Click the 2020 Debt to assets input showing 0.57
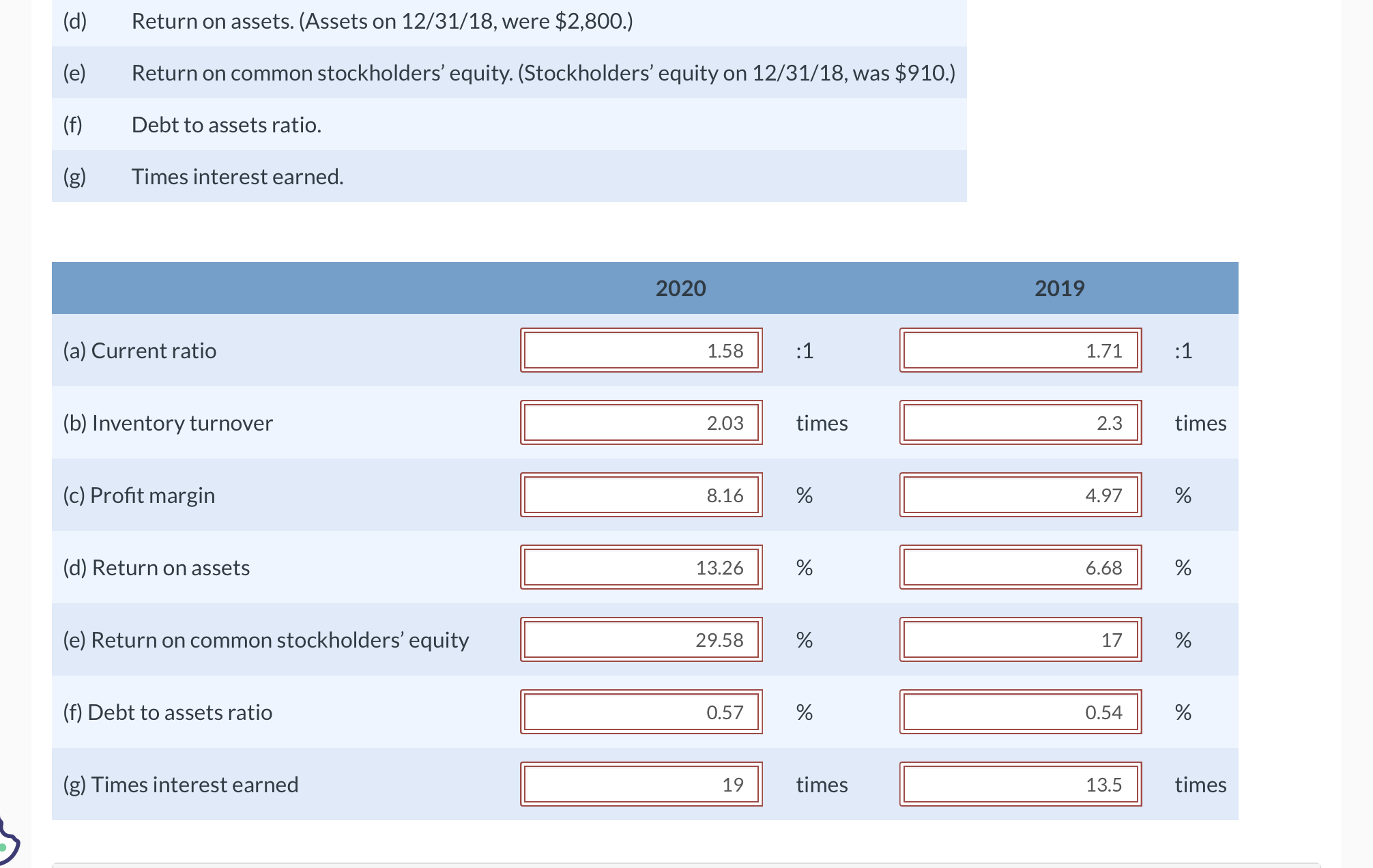Screen dimensions: 1373x868 point(640,712)
